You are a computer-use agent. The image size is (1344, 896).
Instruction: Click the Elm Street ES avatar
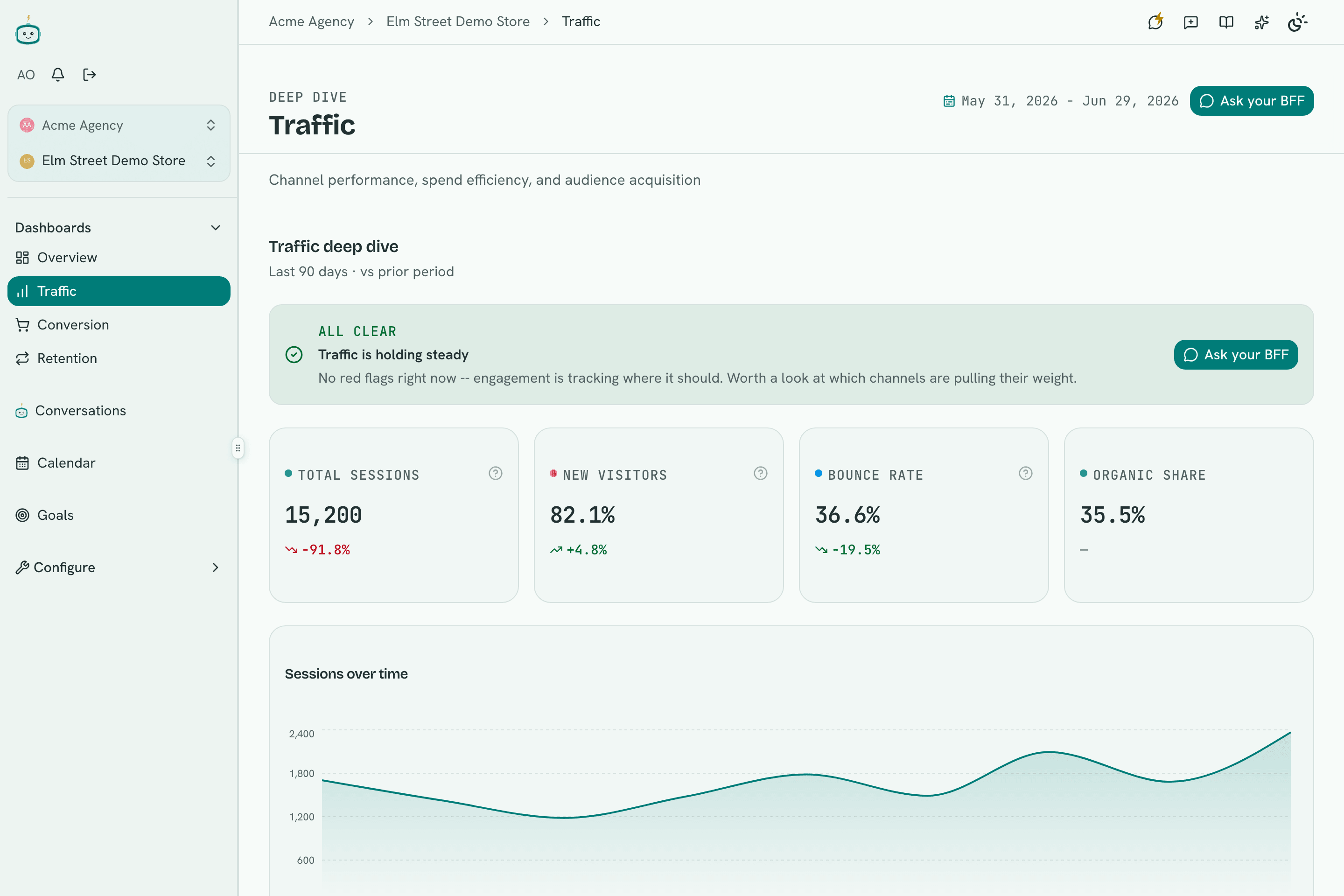click(x=27, y=161)
